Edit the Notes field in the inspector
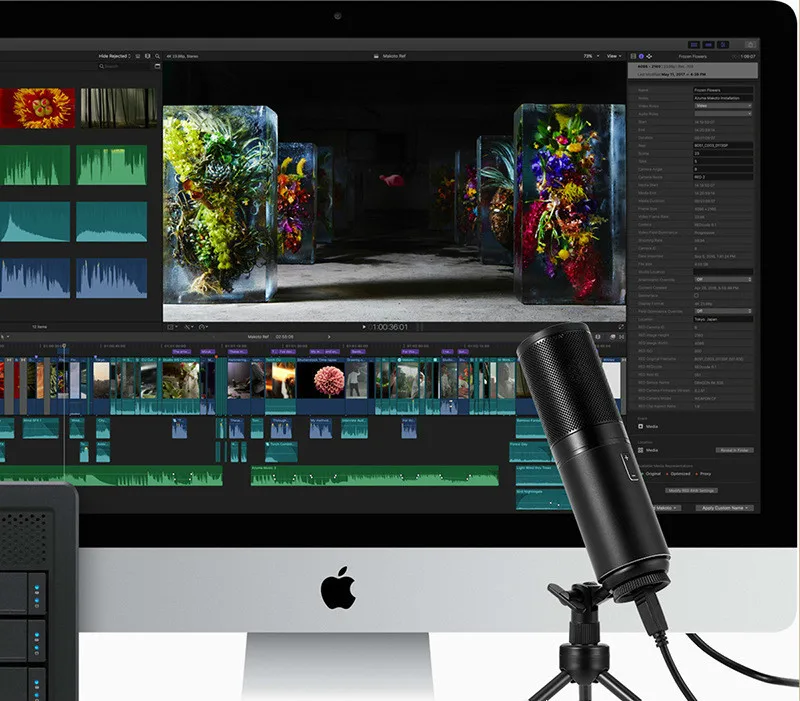This screenshot has width=800, height=701. [723, 98]
